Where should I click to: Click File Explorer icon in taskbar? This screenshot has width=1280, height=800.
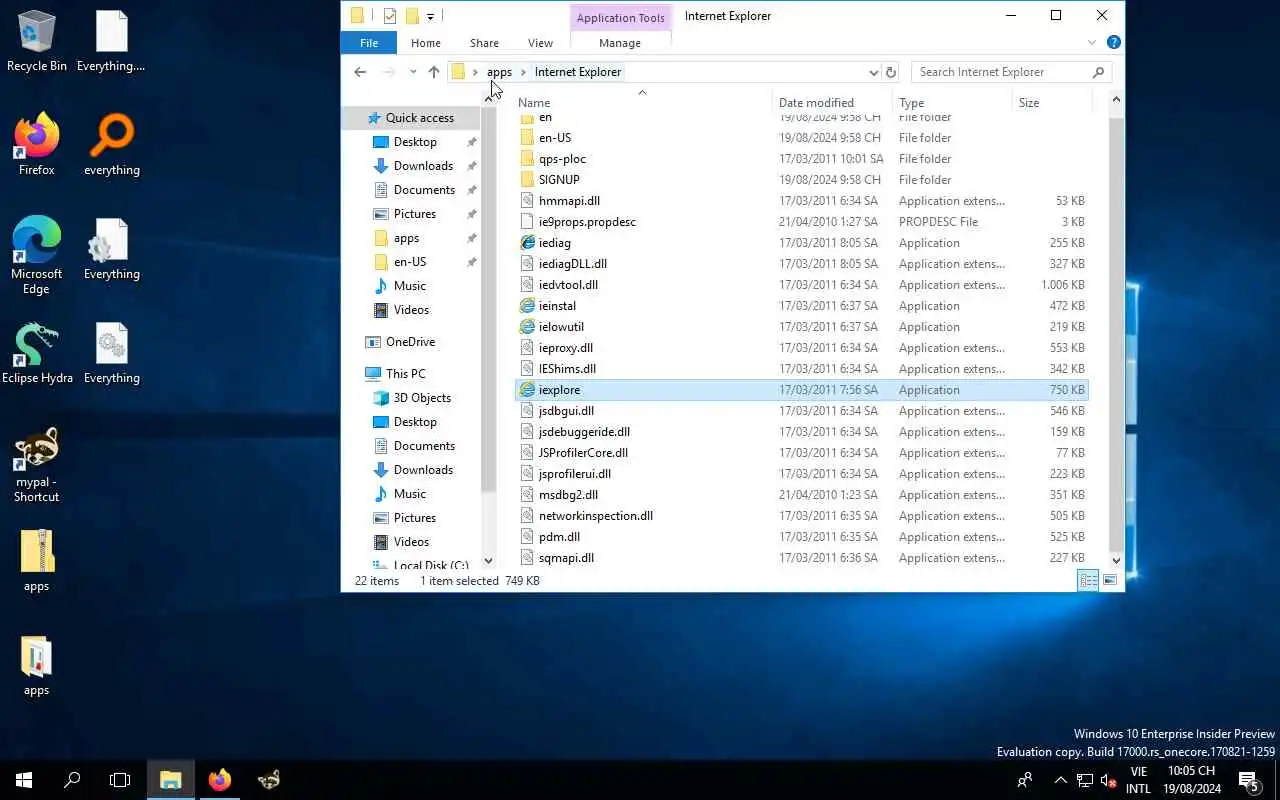point(170,780)
